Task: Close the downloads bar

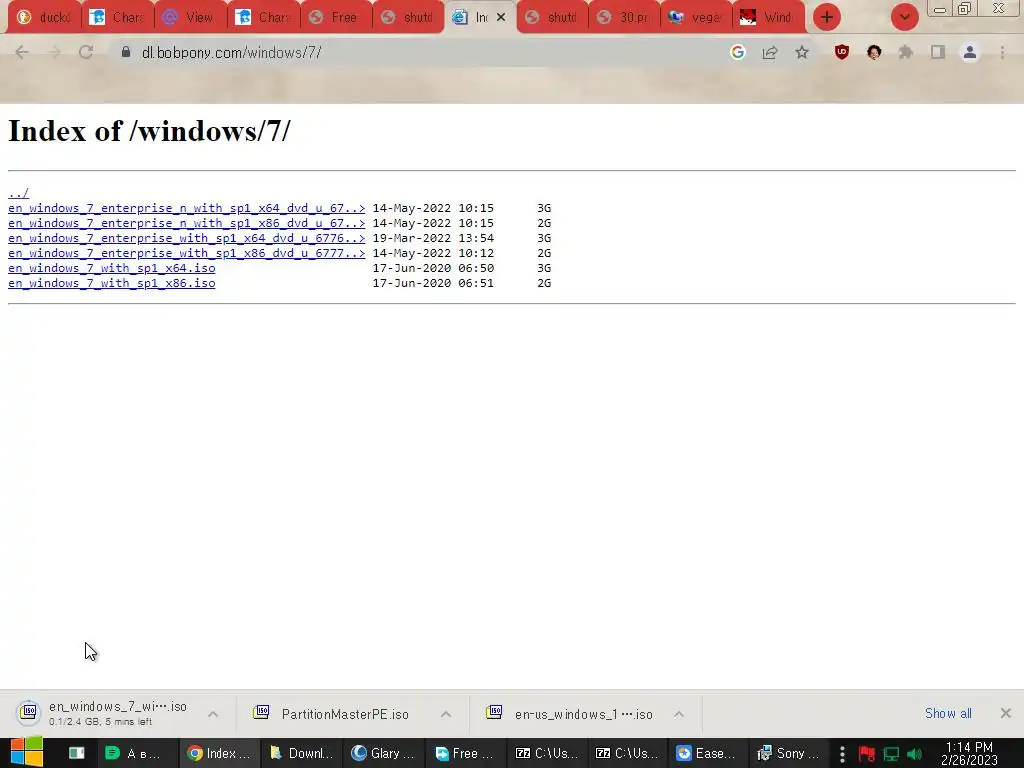Action: (x=1006, y=713)
